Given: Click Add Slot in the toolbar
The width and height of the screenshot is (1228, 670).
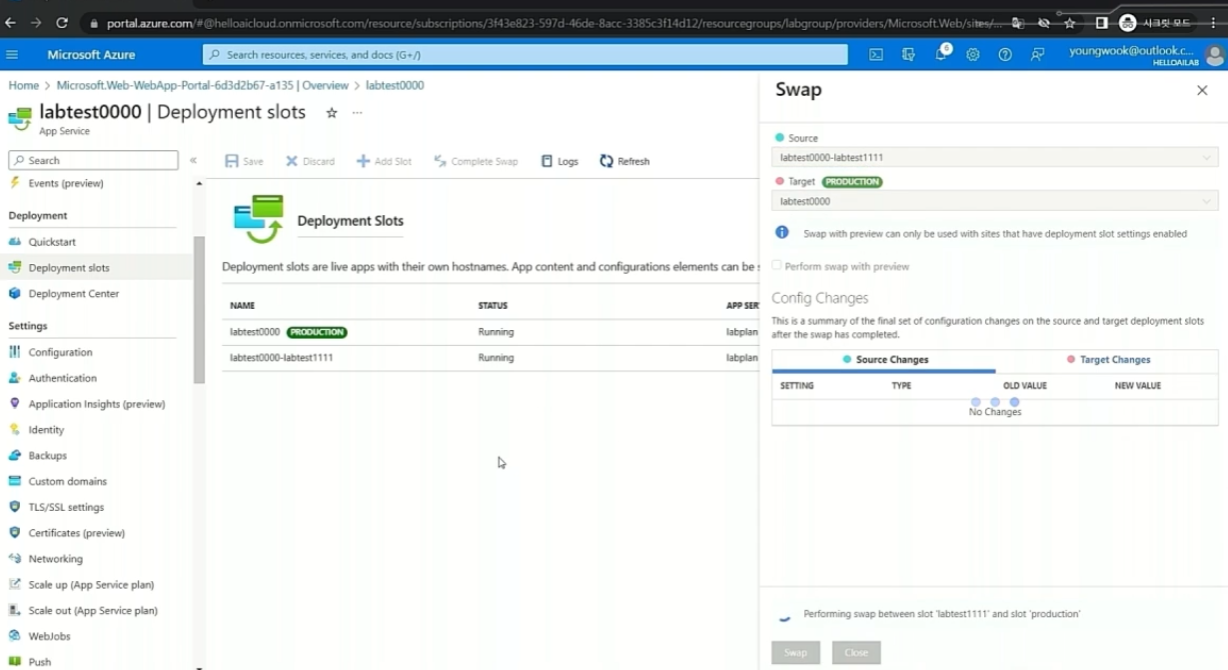Looking at the screenshot, I should pos(384,161).
